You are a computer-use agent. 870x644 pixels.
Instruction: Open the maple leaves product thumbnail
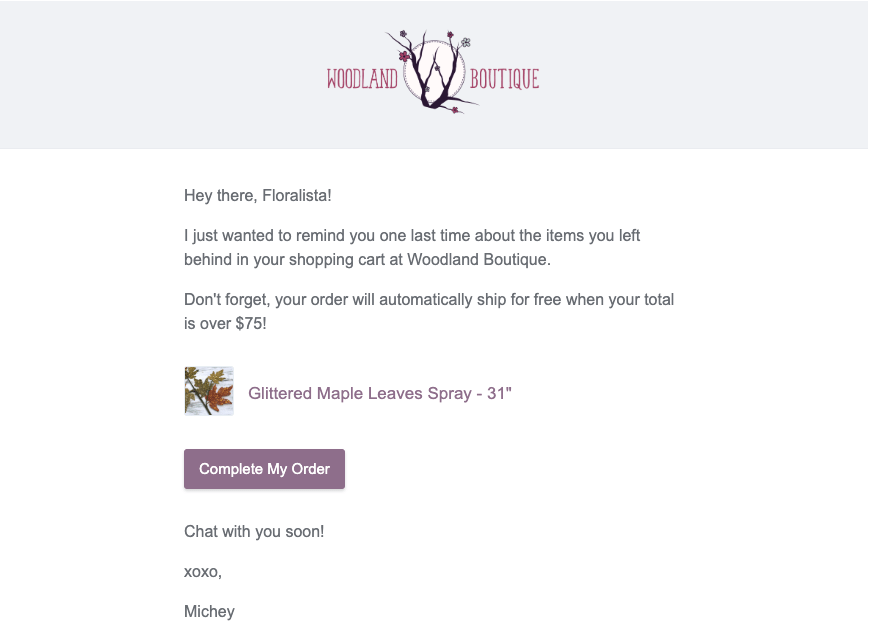pyautogui.click(x=209, y=391)
